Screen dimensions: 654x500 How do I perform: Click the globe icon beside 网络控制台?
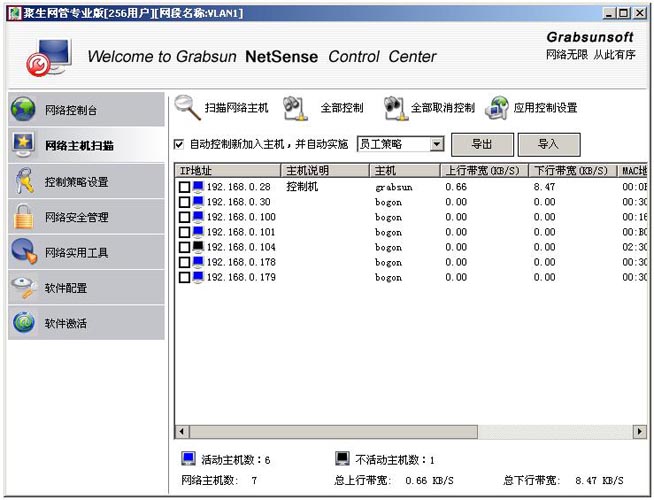pyautogui.click(x=23, y=109)
